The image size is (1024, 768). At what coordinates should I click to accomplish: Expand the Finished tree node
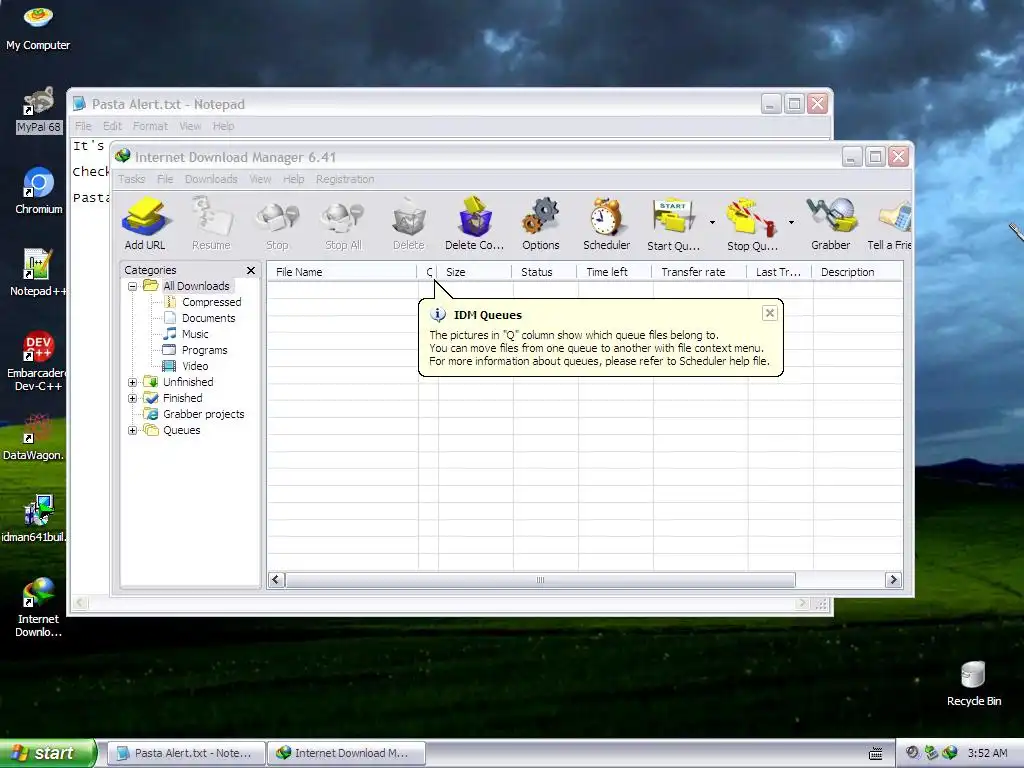(133, 398)
